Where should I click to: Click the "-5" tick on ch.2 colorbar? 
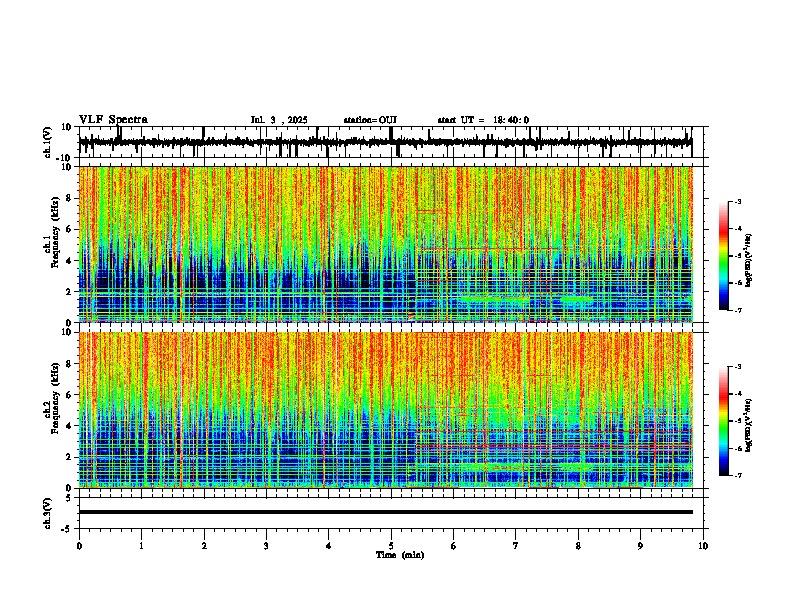(x=737, y=421)
